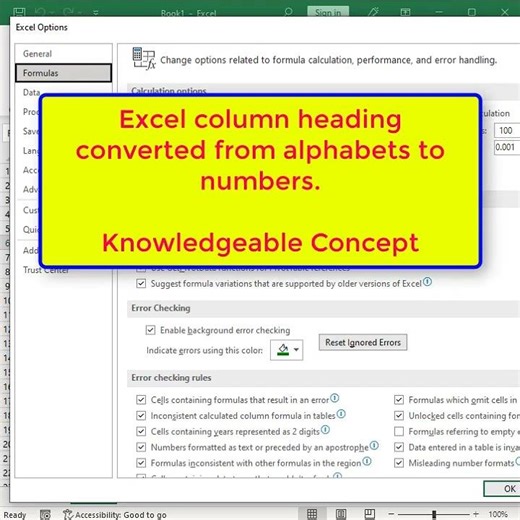Click the 100% zoom level indicator

pyautogui.click(x=498, y=514)
